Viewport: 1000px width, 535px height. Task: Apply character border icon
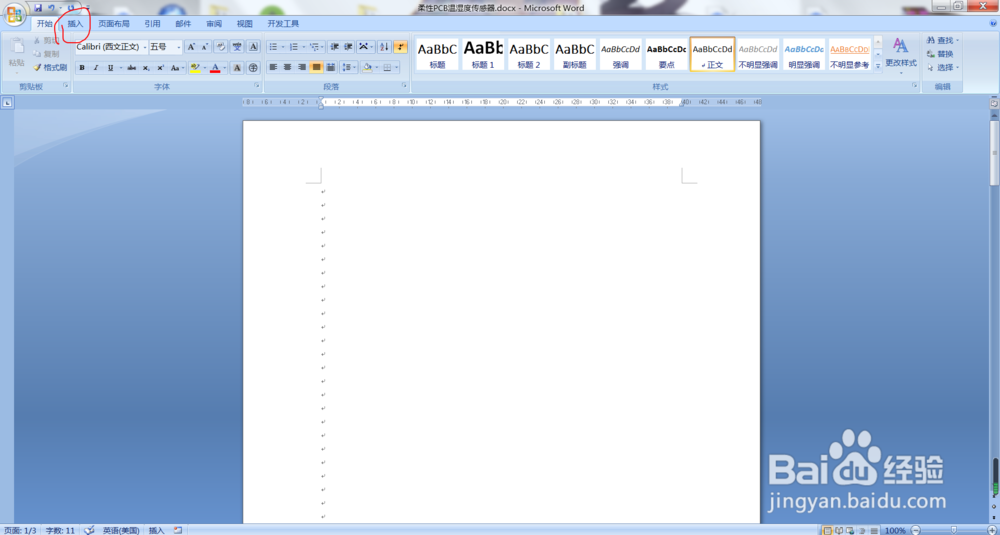pyautogui.click(x=253, y=47)
